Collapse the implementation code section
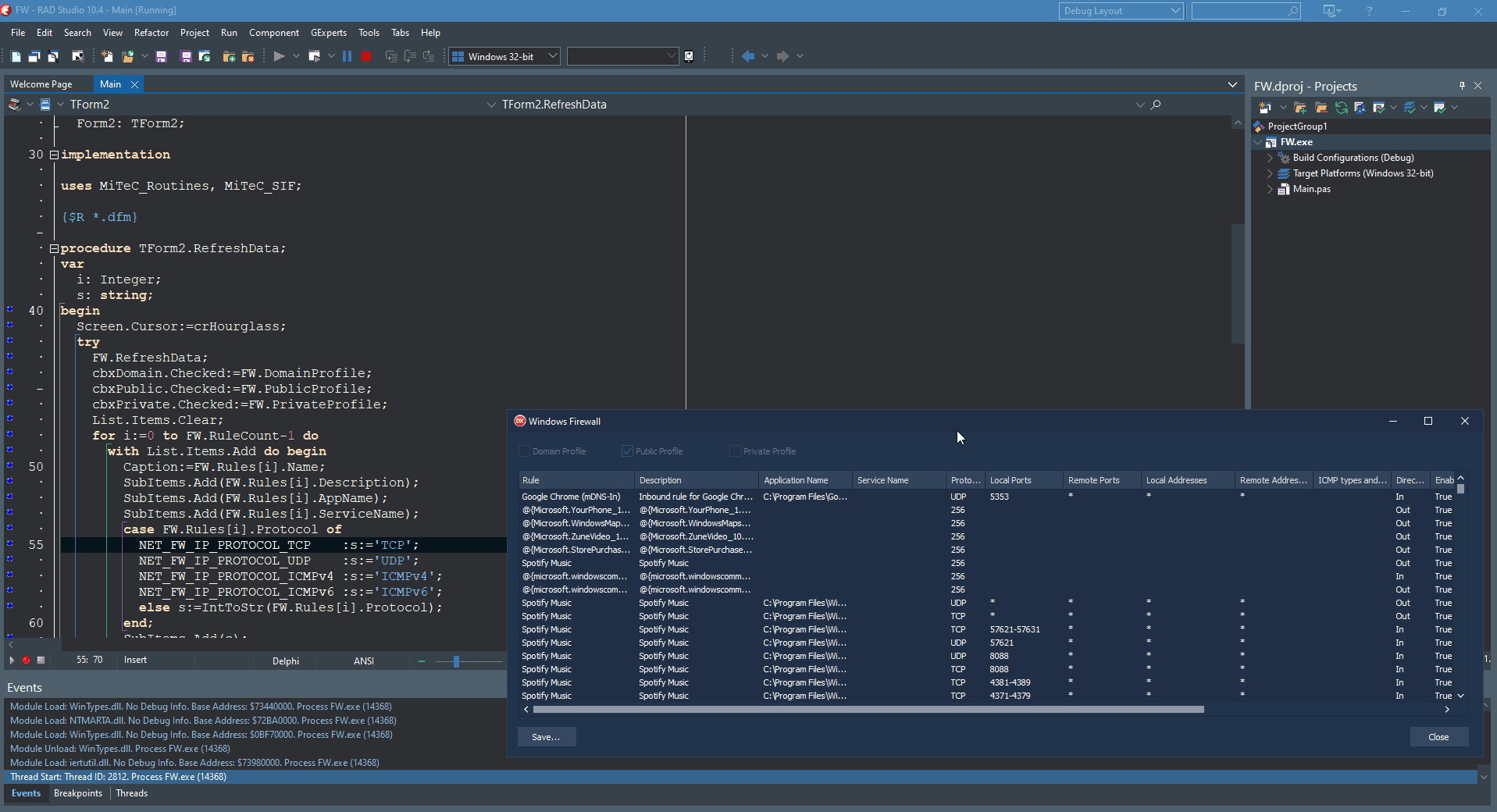The height and width of the screenshot is (812, 1497). tap(54, 155)
